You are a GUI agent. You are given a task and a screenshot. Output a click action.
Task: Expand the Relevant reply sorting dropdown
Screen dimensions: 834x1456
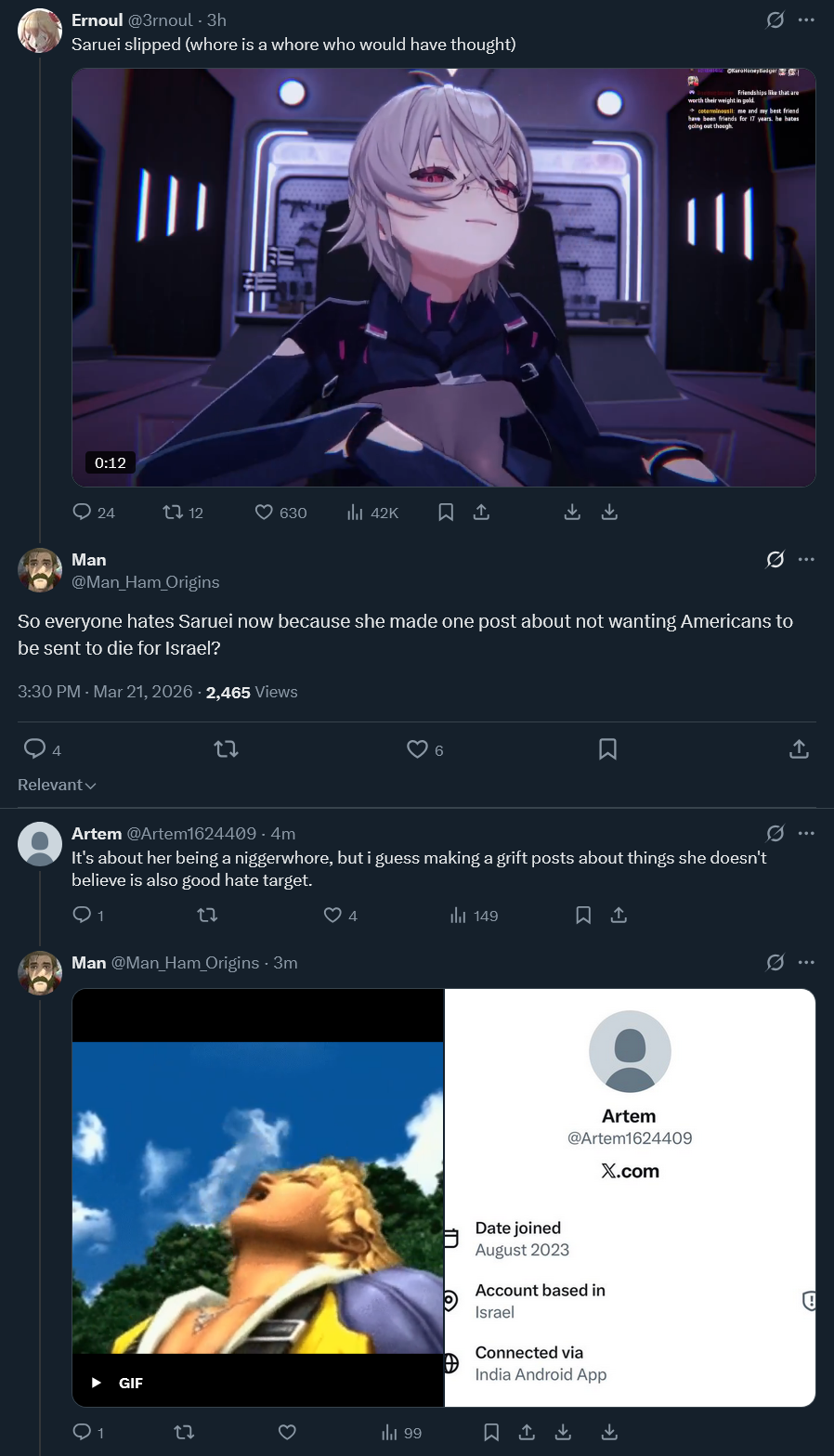(x=57, y=785)
